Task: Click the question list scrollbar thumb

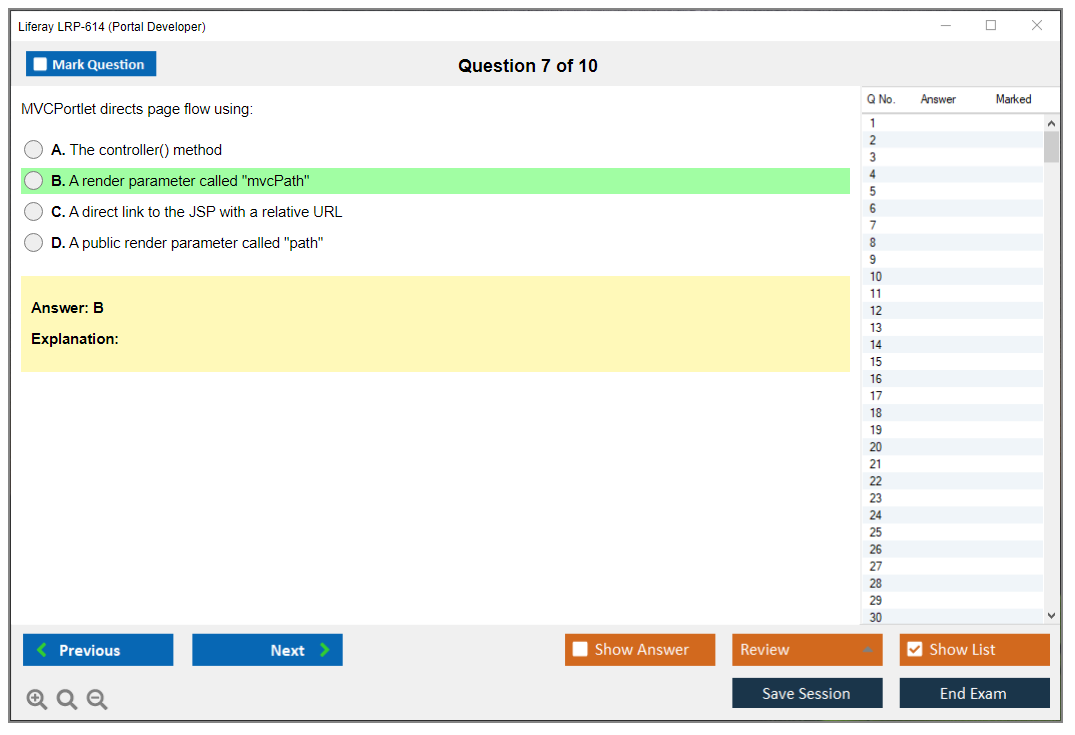Action: 1051,146
